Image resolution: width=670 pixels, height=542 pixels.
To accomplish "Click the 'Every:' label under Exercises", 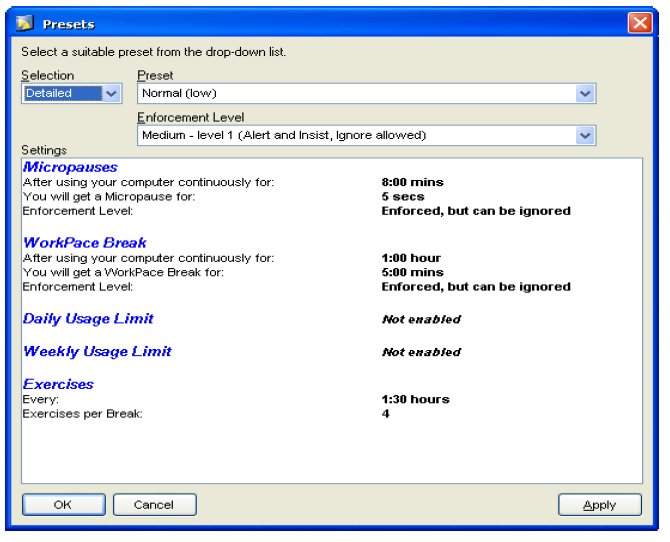I will (x=41, y=400).
